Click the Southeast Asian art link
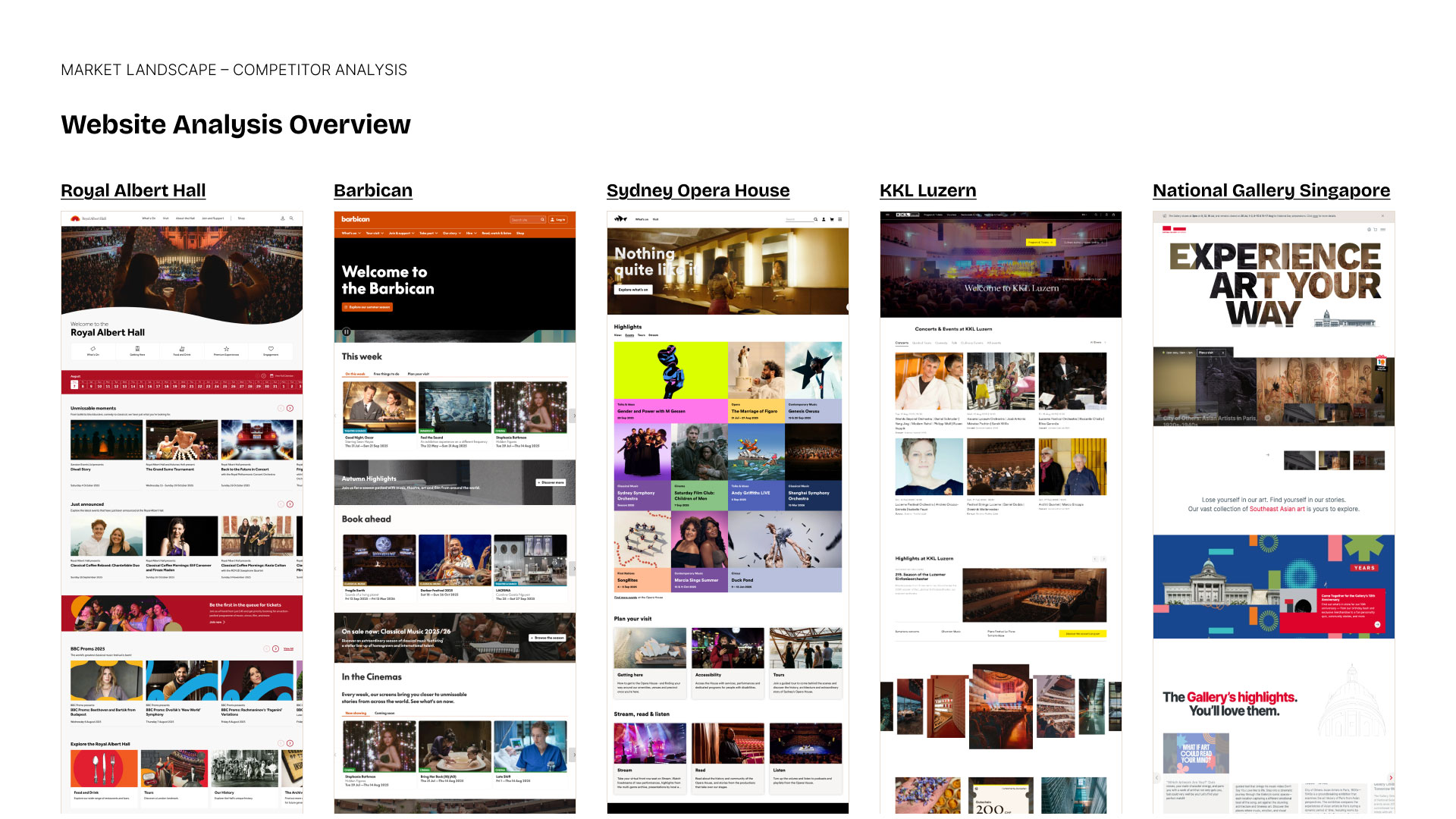 click(x=1277, y=509)
